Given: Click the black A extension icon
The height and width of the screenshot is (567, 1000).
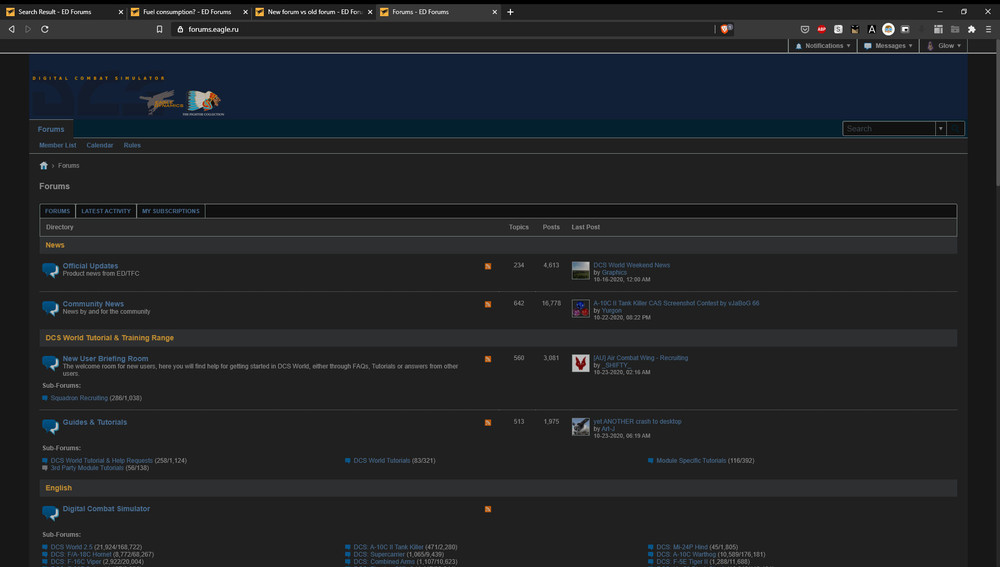Looking at the screenshot, I should (x=871, y=29).
